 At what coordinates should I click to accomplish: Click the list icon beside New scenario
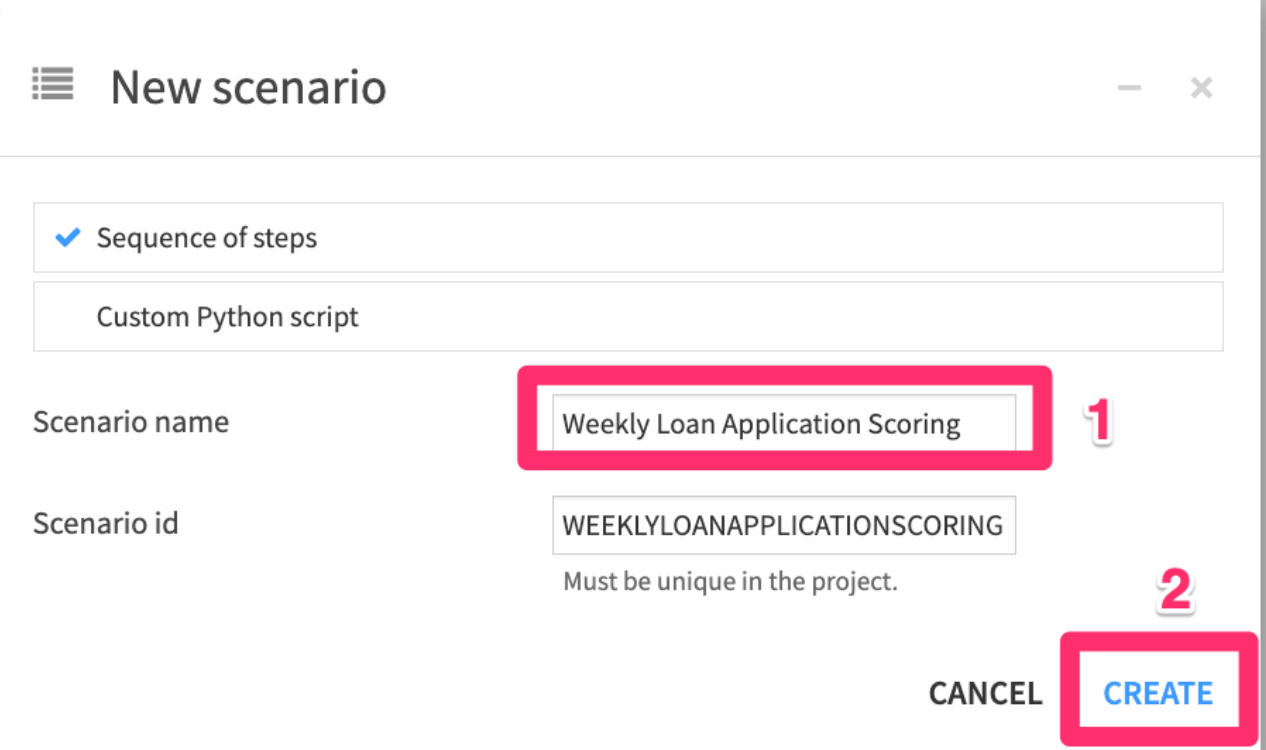coord(52,84)
